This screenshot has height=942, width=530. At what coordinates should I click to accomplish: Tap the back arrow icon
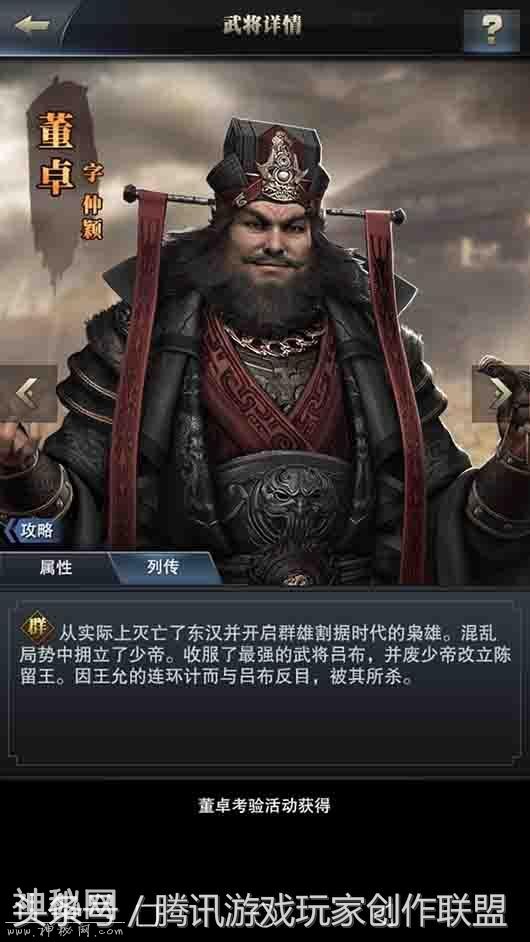[31, 25]
